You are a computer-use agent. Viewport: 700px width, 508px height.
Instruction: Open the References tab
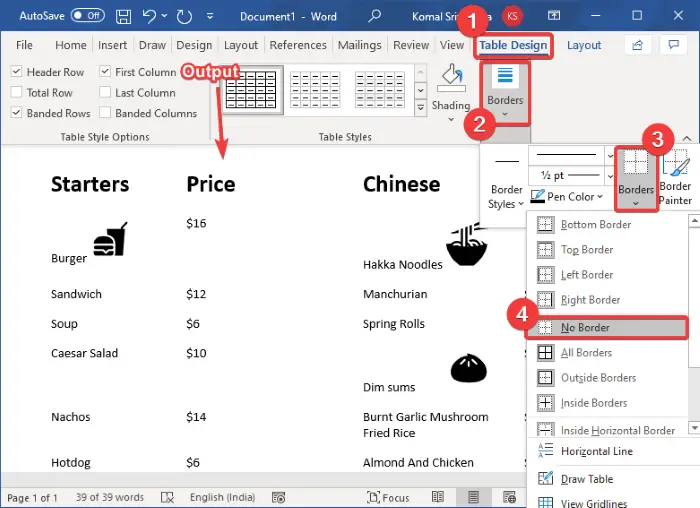(x=298, y=45)
